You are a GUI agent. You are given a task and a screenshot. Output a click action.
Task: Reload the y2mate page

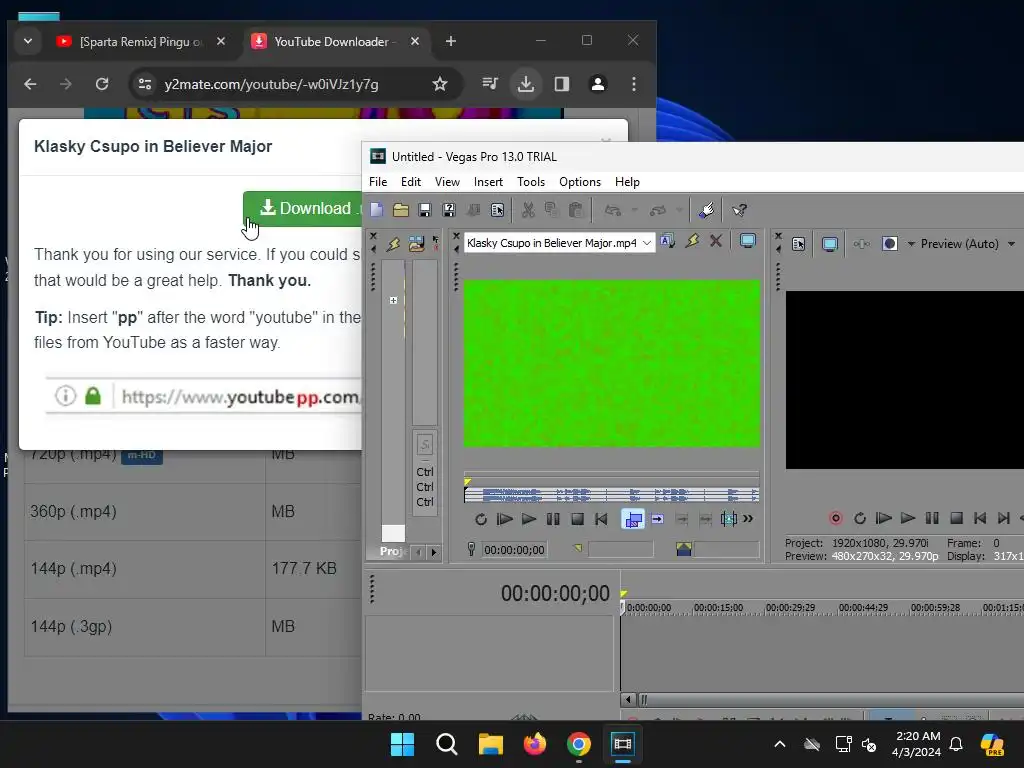pyautogui.click(x=102, y=84)
